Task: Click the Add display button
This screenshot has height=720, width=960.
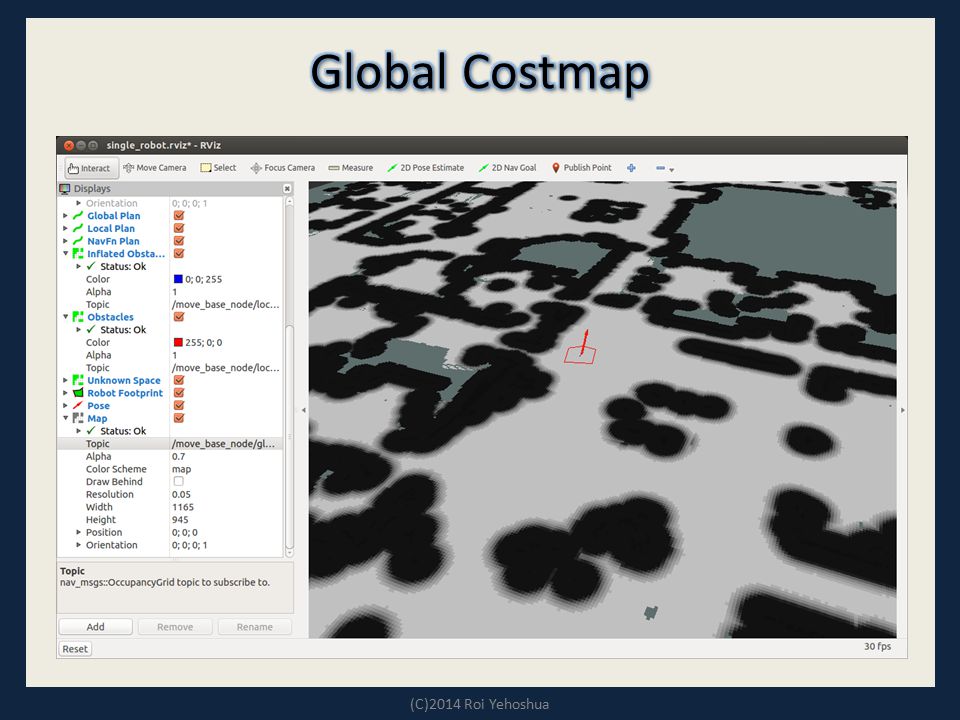Action: click(x=96, y=627)
